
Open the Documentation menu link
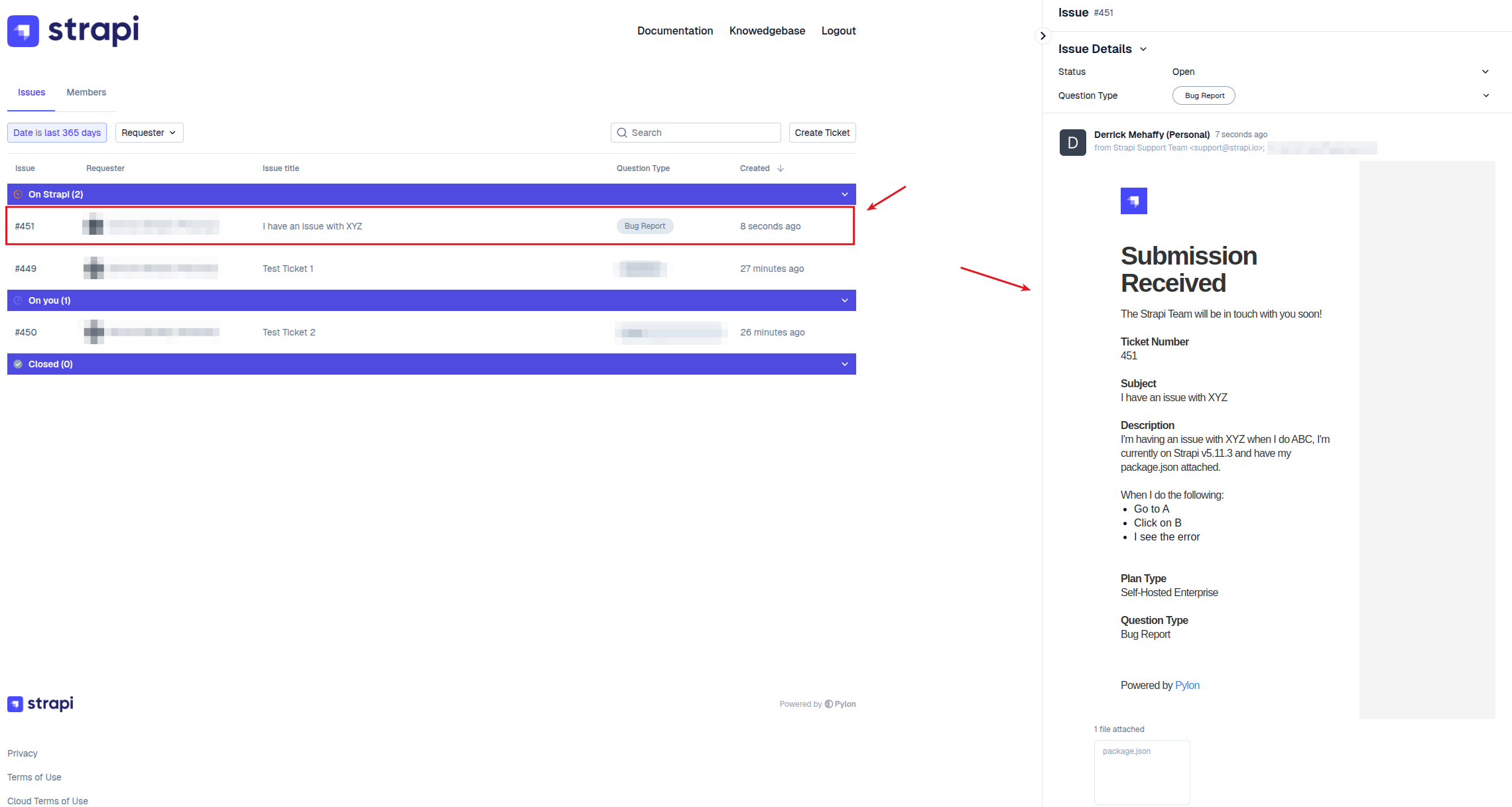(674, 31)
